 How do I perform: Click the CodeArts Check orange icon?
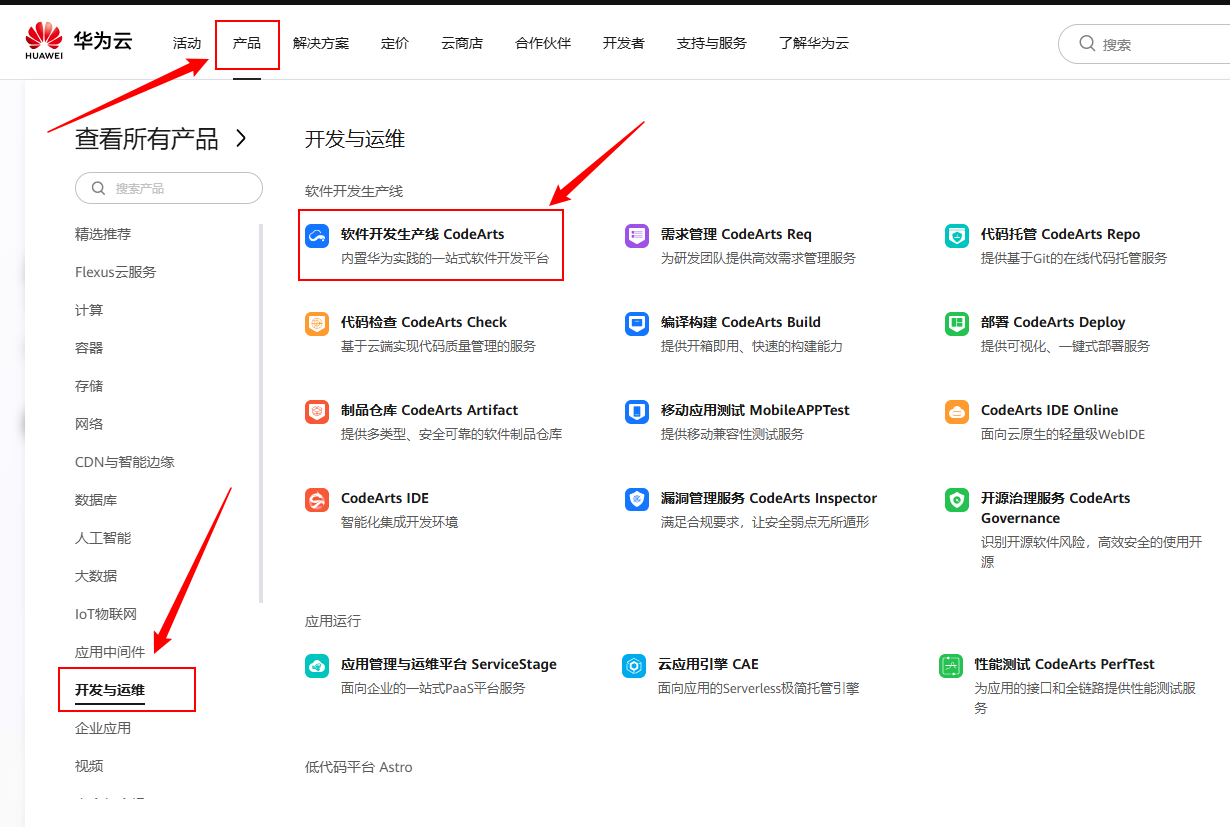click(x=317, y=324)
